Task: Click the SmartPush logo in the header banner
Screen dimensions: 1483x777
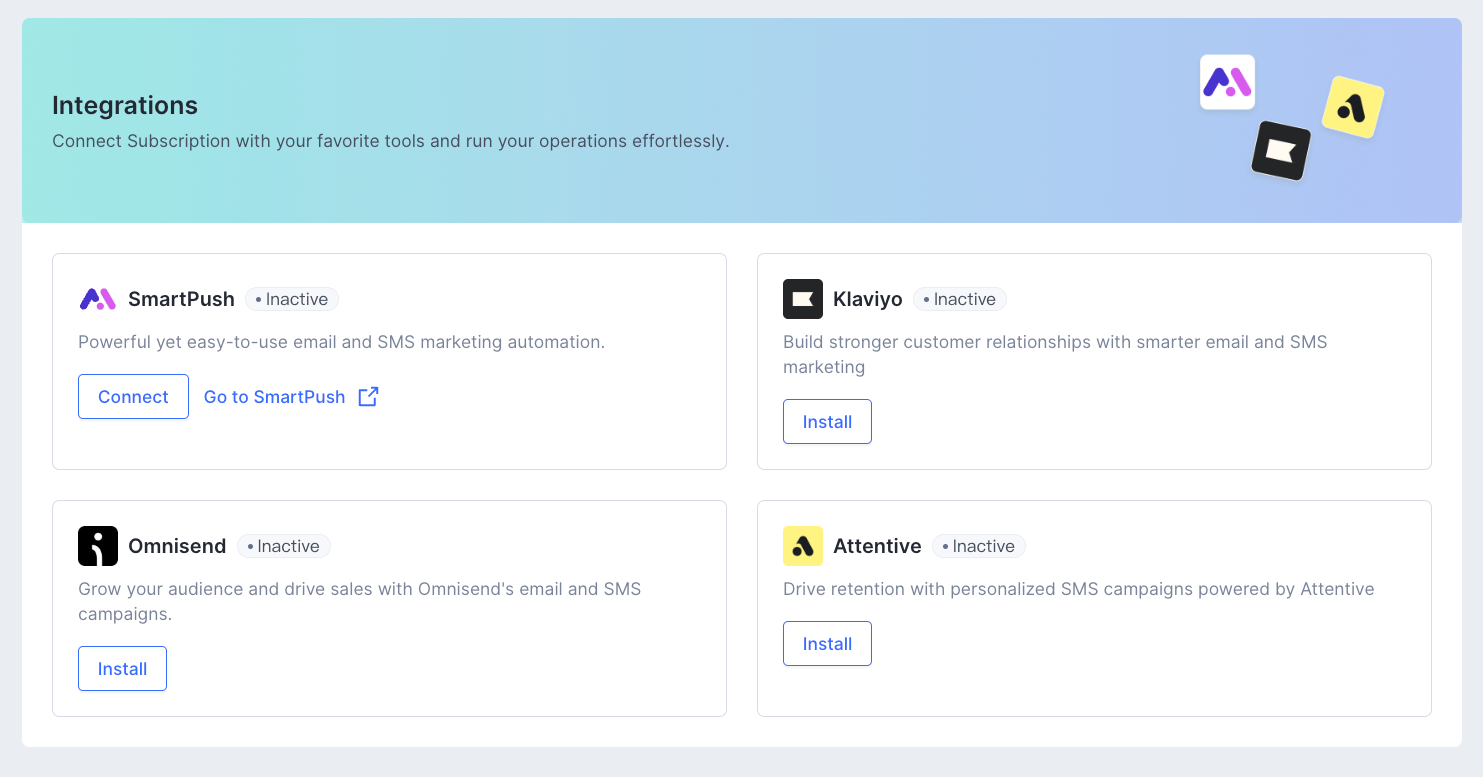Action: (1227, 82)
